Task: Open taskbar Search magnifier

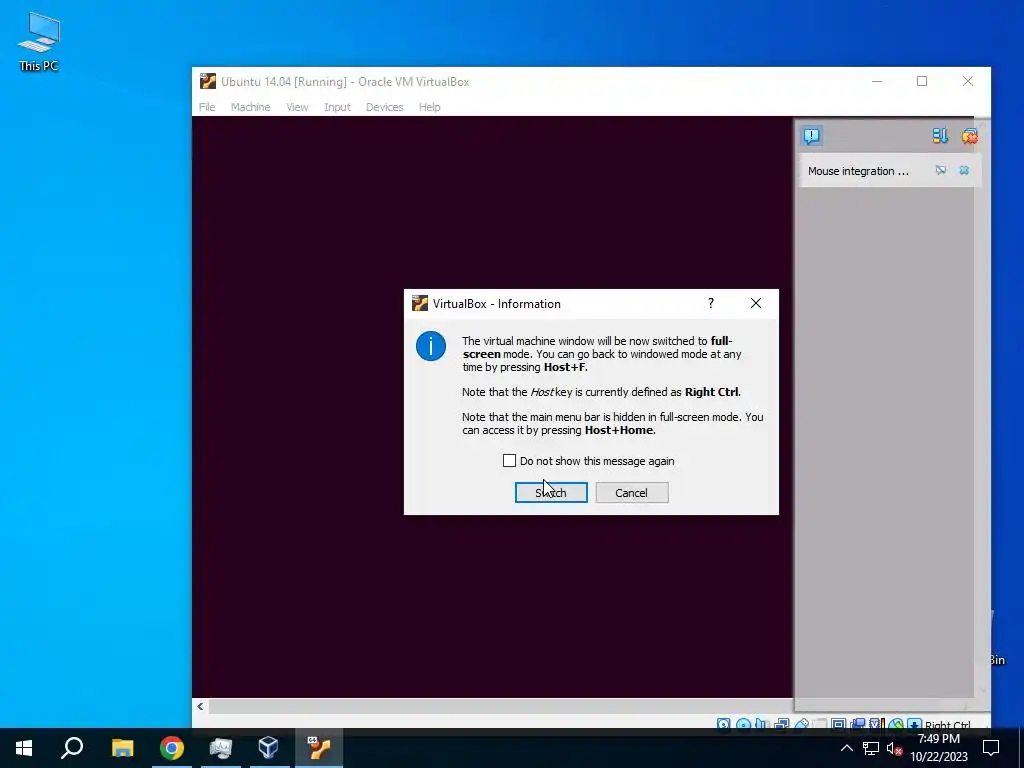Action: coord(72,748)
